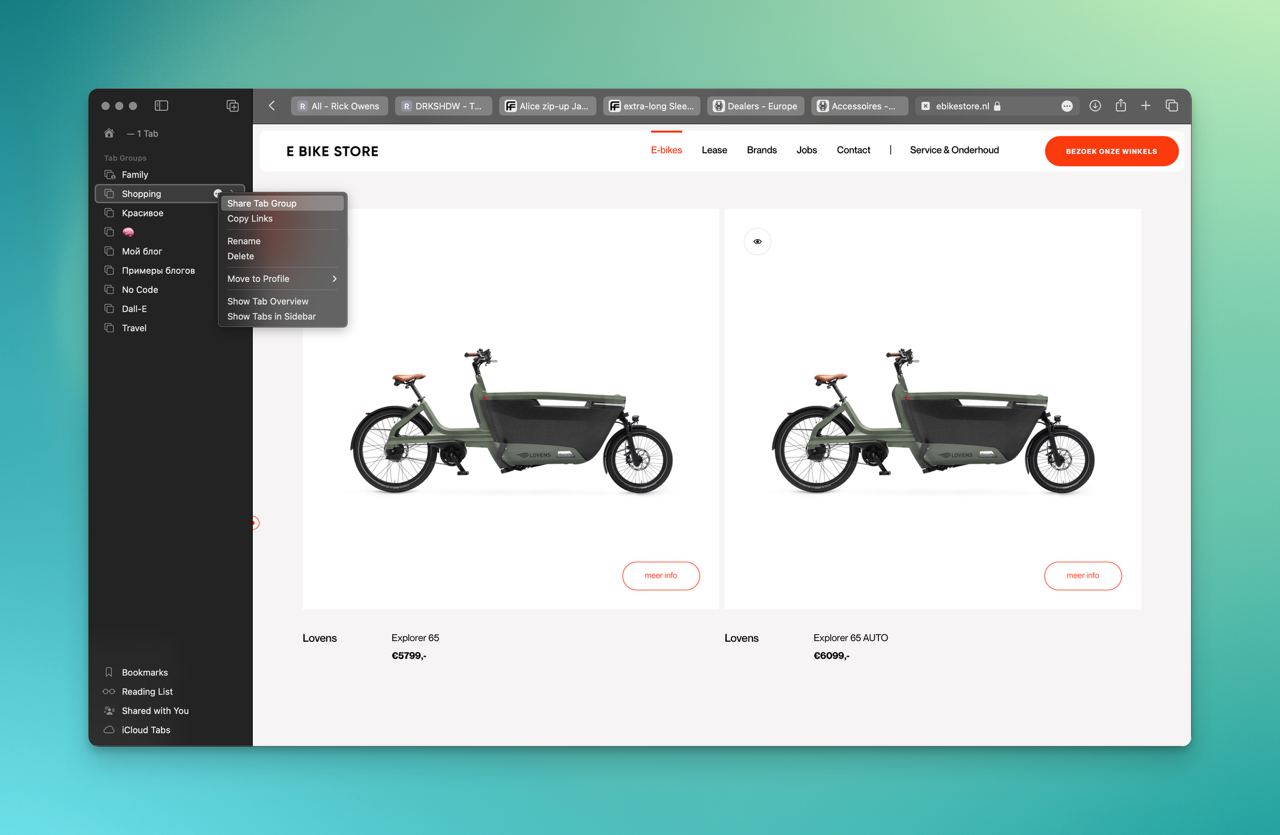Hide the Safari sidebar with the sidebar icon
The image size is (1280, 835).
click(x=161, y=106)
